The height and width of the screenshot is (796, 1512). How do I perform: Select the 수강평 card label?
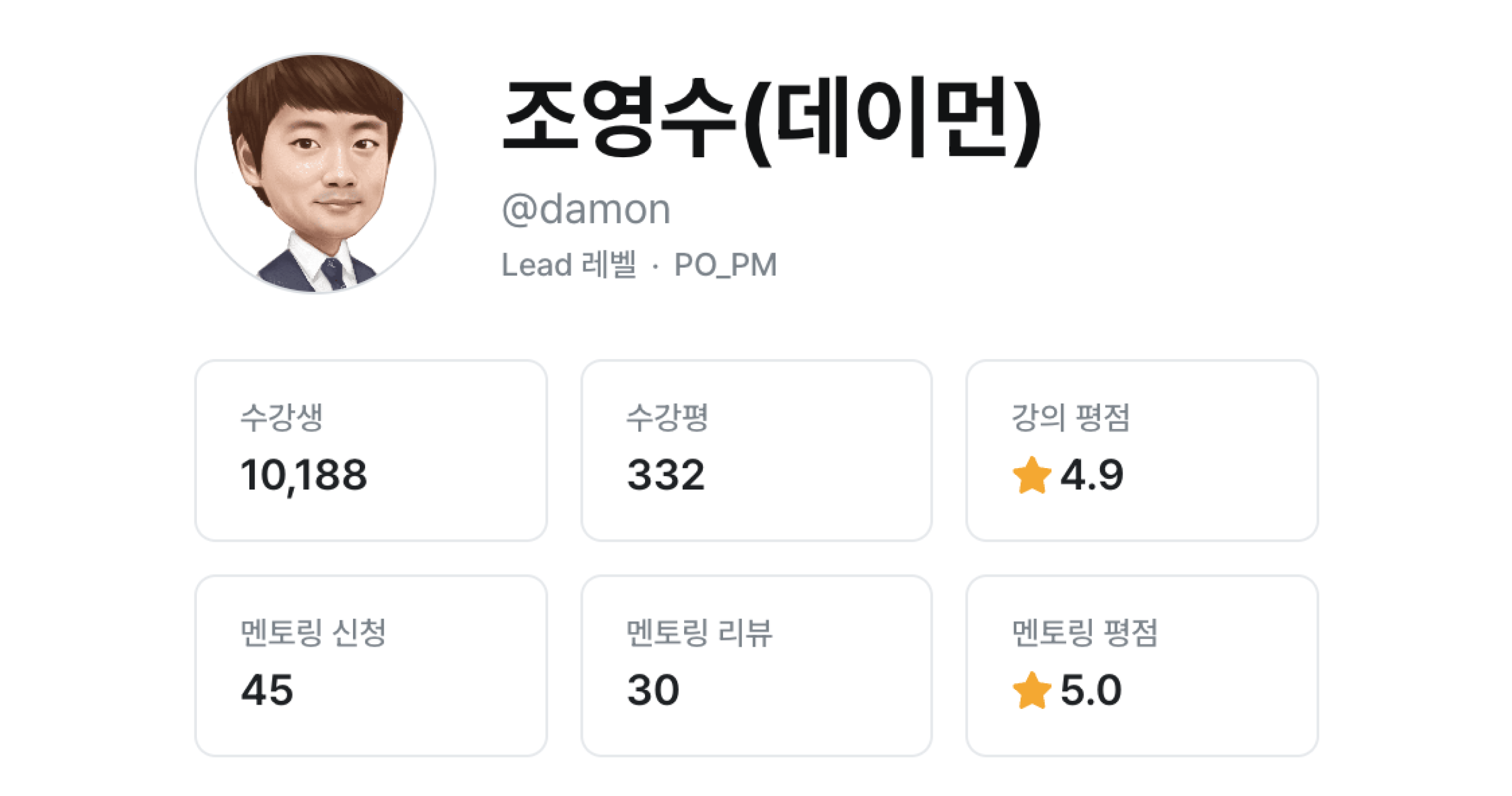(x=667, y=418)
